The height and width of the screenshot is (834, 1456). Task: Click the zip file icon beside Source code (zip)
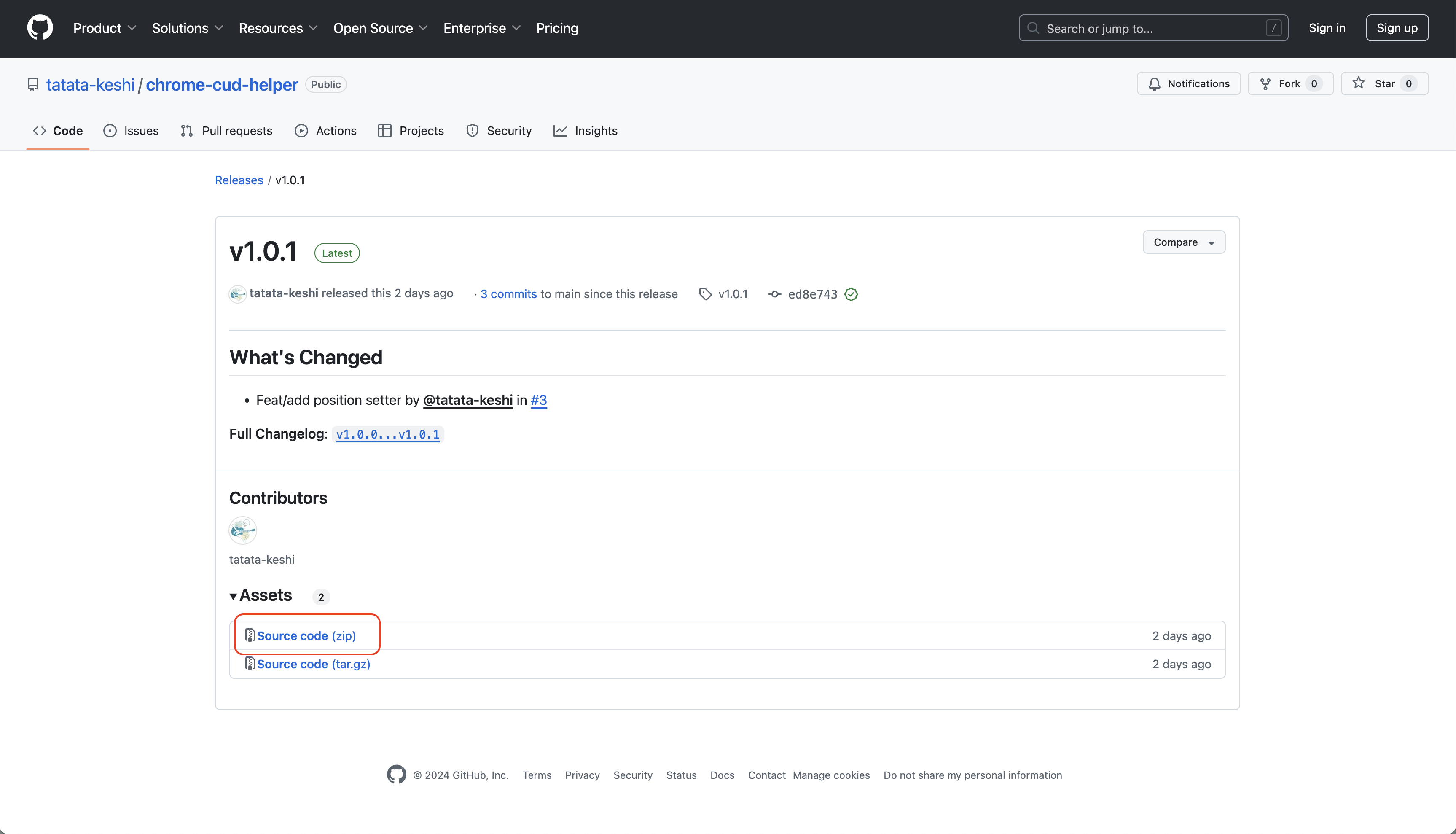(250, 635)
